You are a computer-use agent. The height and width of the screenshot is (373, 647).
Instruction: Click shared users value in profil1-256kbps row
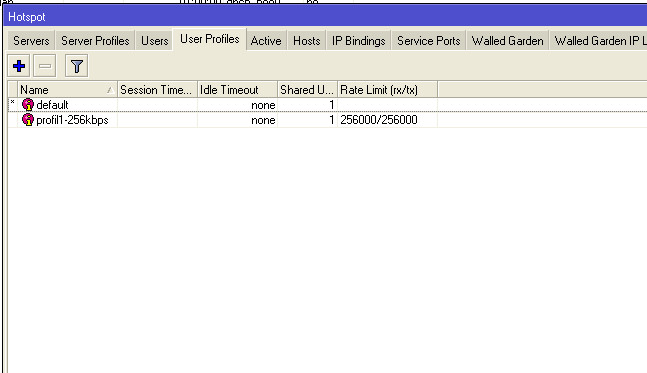[331, 120]
